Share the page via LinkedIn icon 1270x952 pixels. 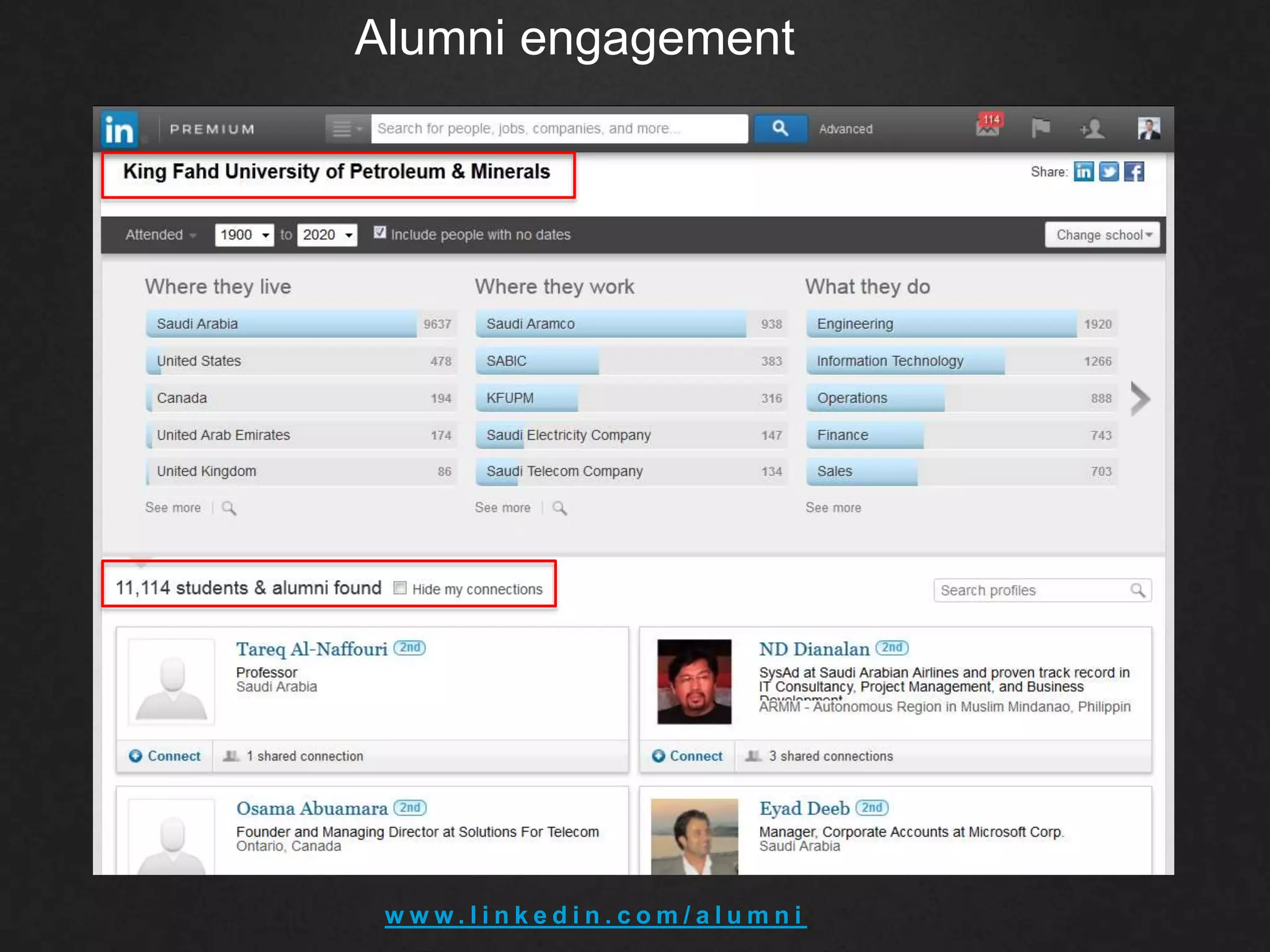[1083, 172]
